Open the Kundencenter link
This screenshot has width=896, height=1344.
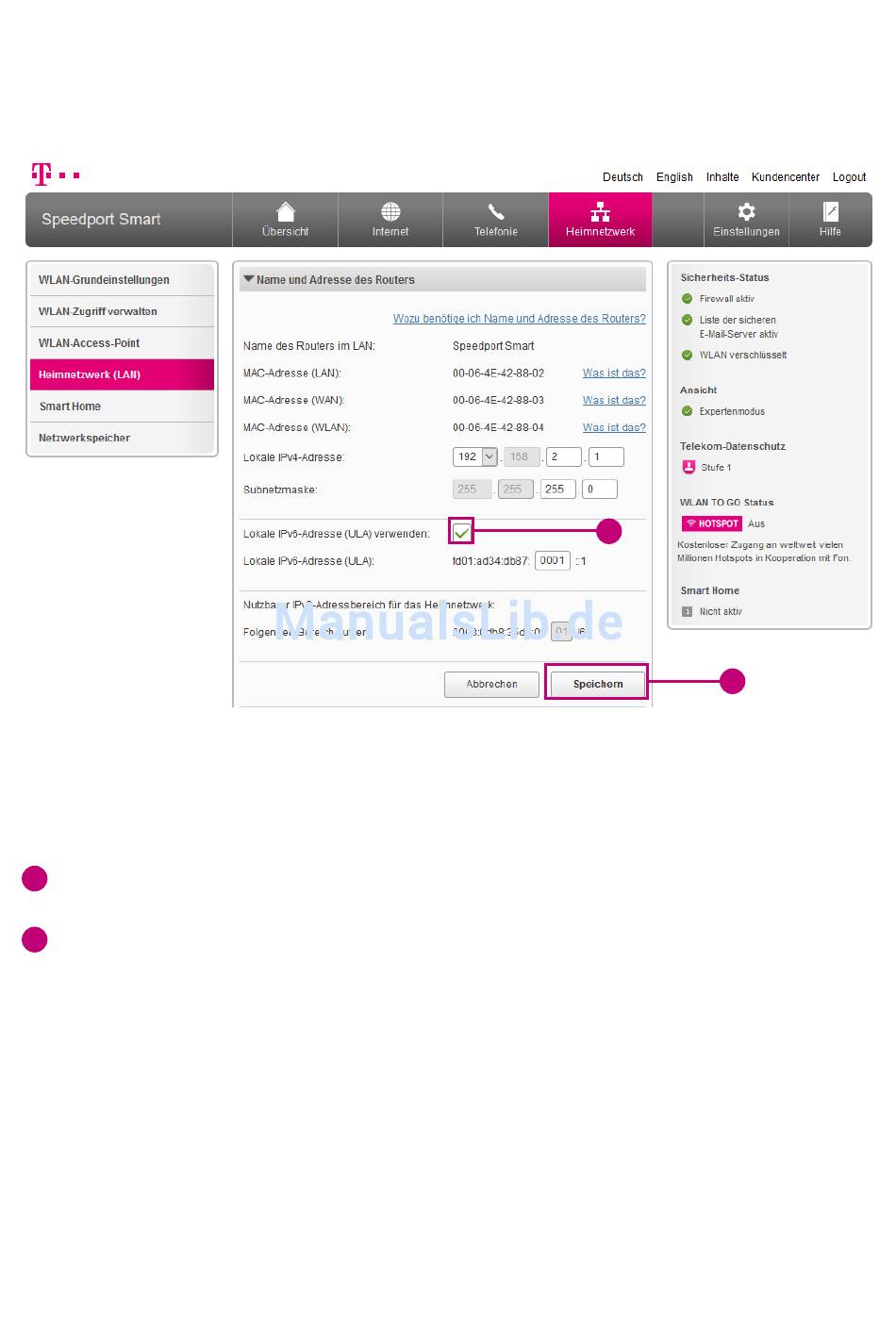(x=786, y=177)
